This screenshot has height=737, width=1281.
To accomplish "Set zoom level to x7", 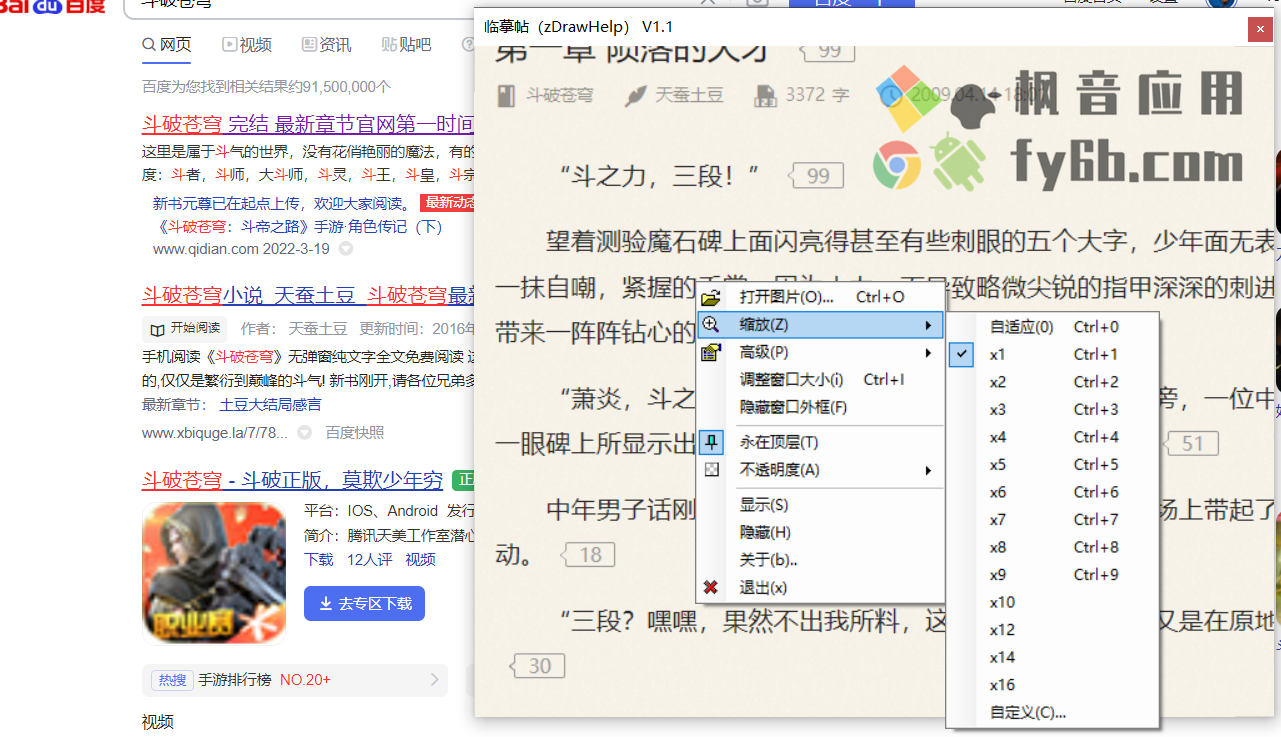I will pos(1052,519).
